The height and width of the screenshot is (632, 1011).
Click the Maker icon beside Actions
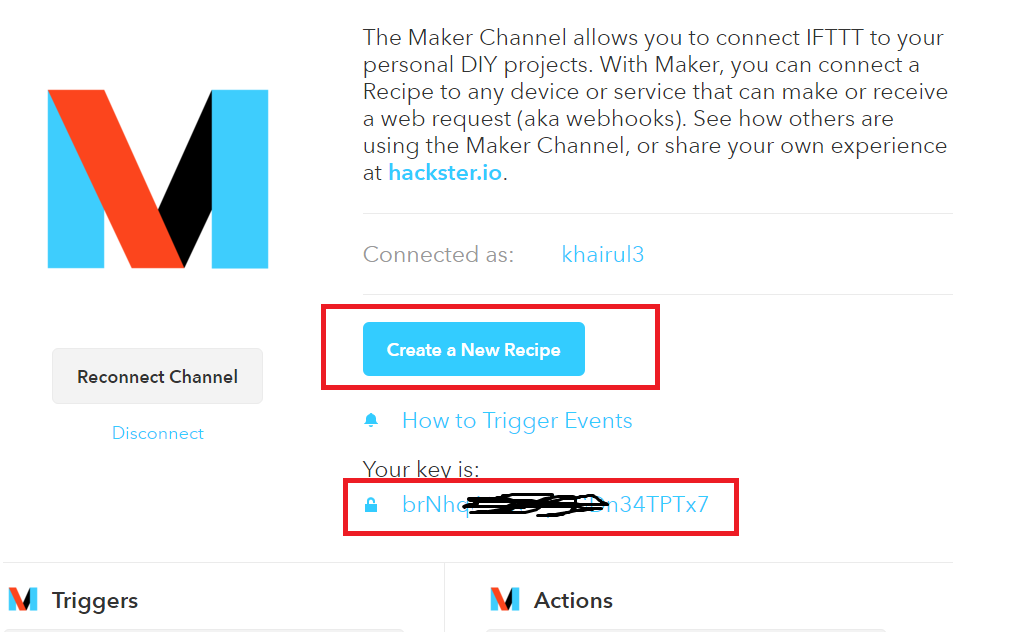505,600
